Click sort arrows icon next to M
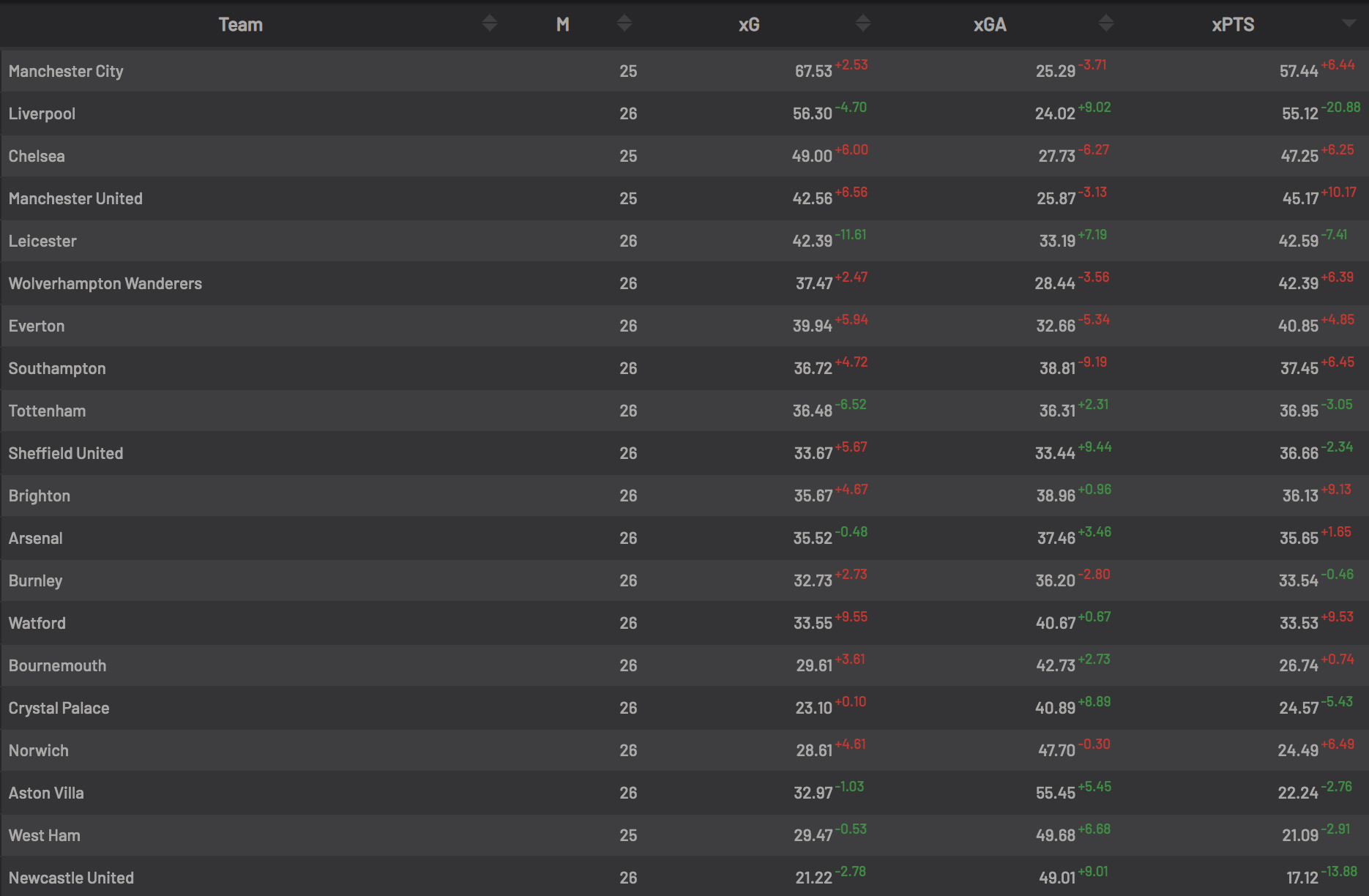Image resolution: width=1369 pixels, height=896 pixels. 624,23
